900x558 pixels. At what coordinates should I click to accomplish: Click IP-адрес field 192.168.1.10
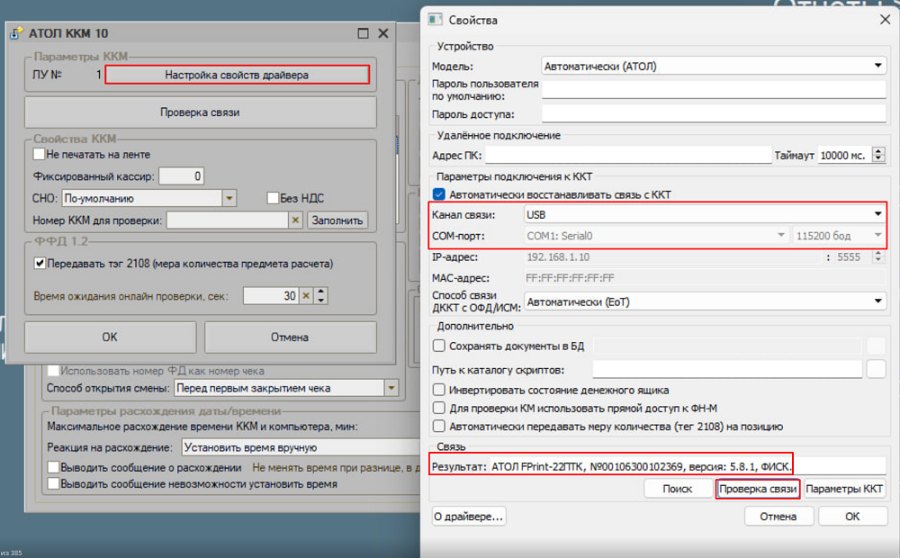pos(674,257)
